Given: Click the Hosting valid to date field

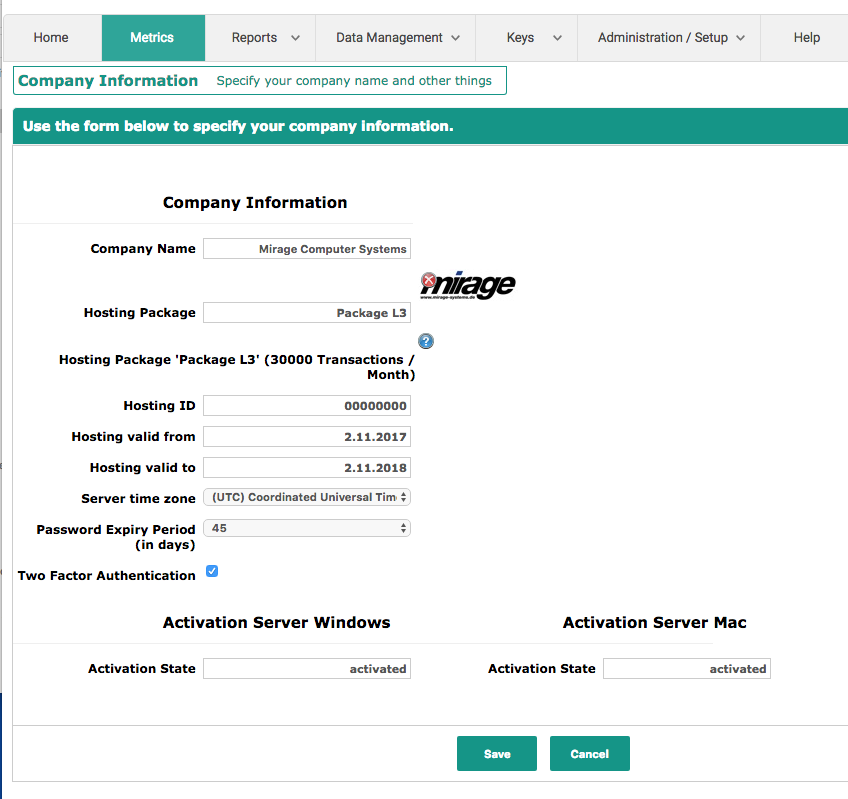Looking at the screenshot, I should point(306,468).
